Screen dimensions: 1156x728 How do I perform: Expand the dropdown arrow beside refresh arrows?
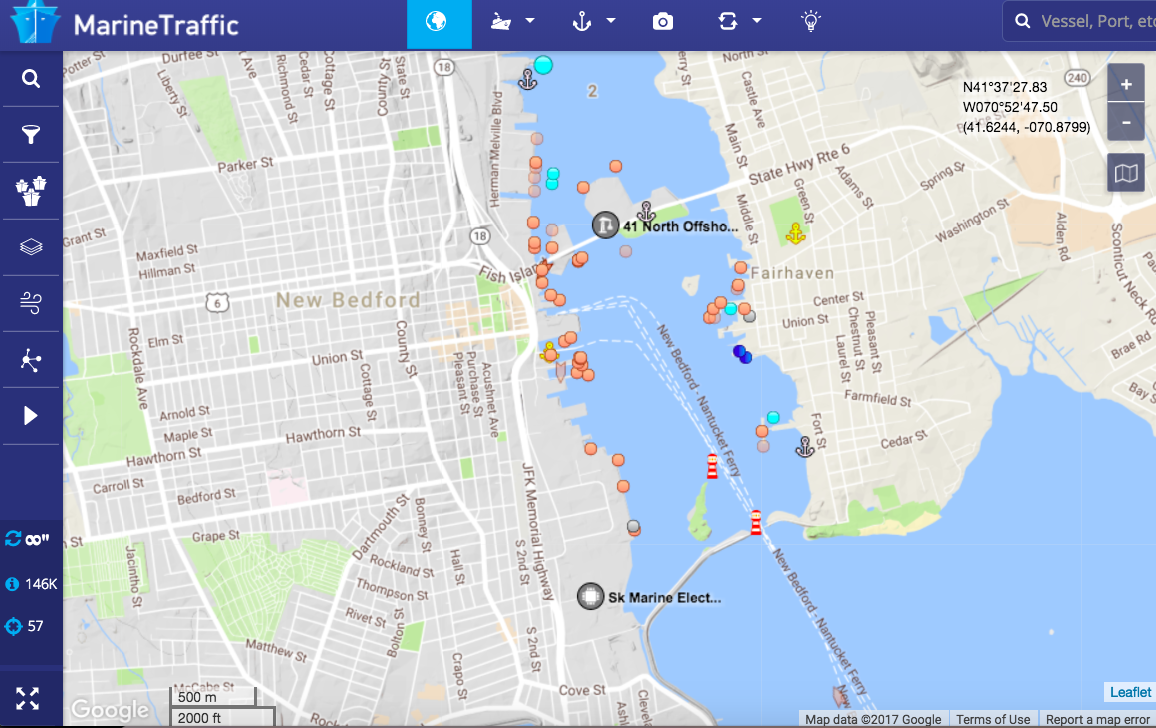coord(756,21)
